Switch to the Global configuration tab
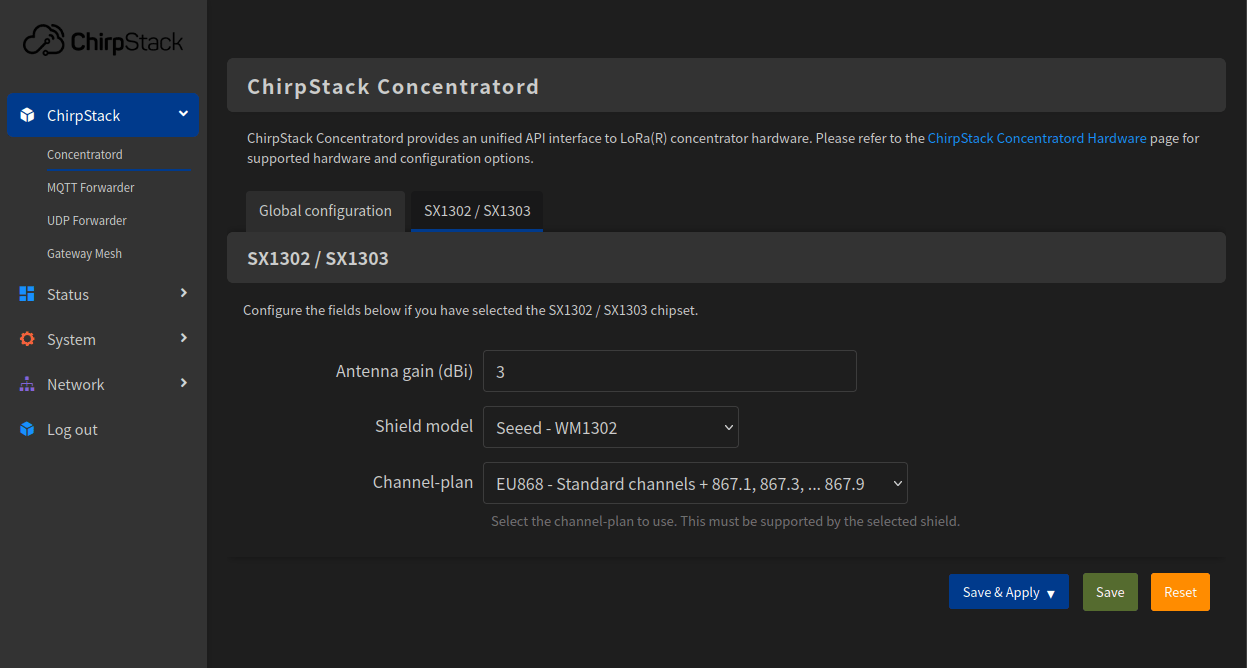 pyautogui.click(x=325, y=211)
